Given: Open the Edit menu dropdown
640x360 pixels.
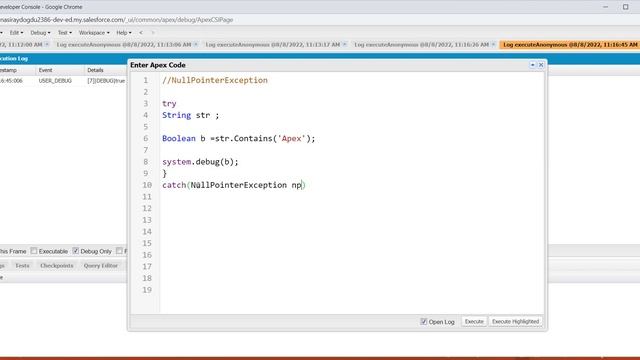Looking at the screenshot, I should (16, 33).
